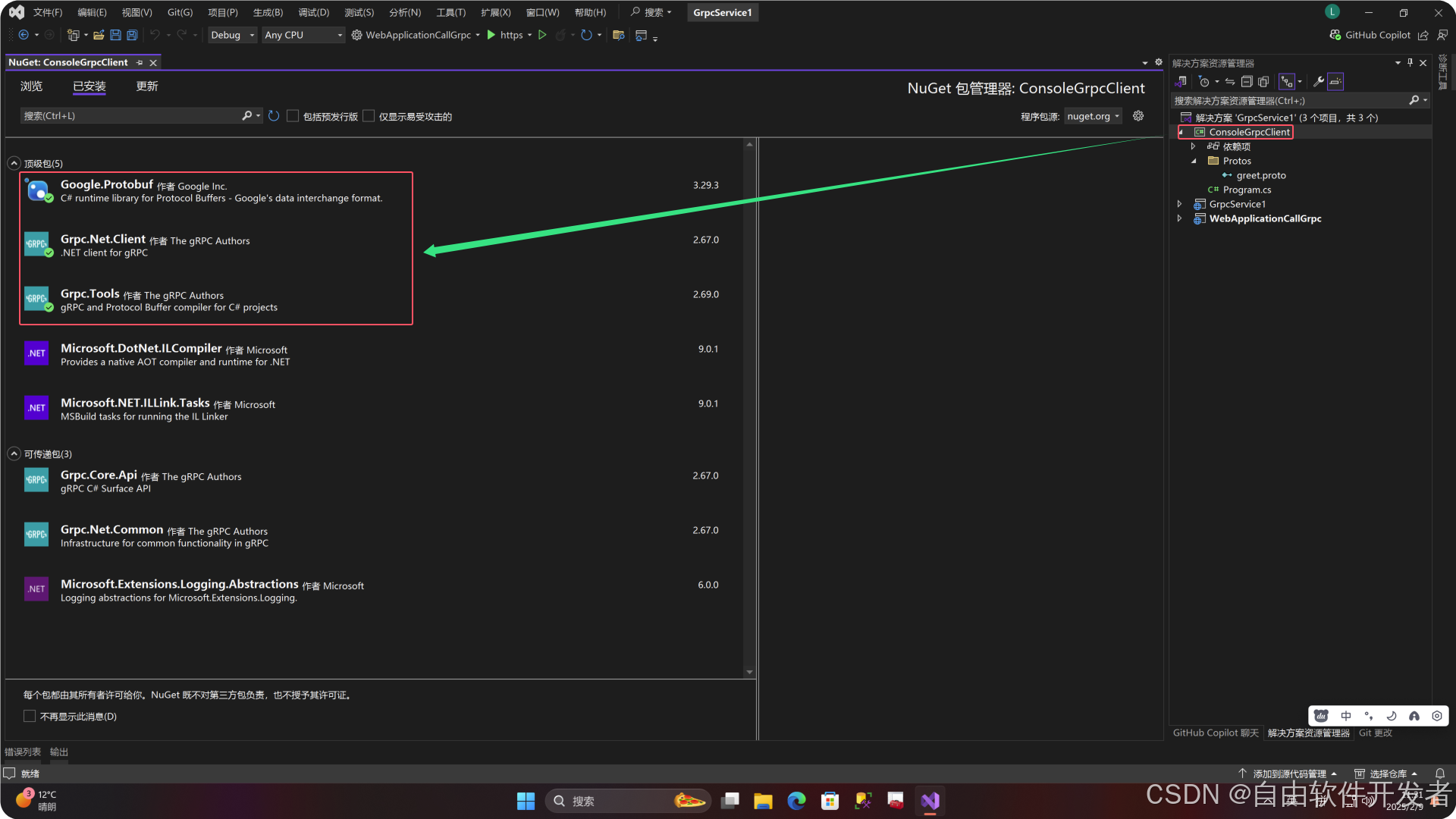The image size is (1456, 819).
Task: Open the Git Changes tab at bottom
Action: [x=1376, y=733]
